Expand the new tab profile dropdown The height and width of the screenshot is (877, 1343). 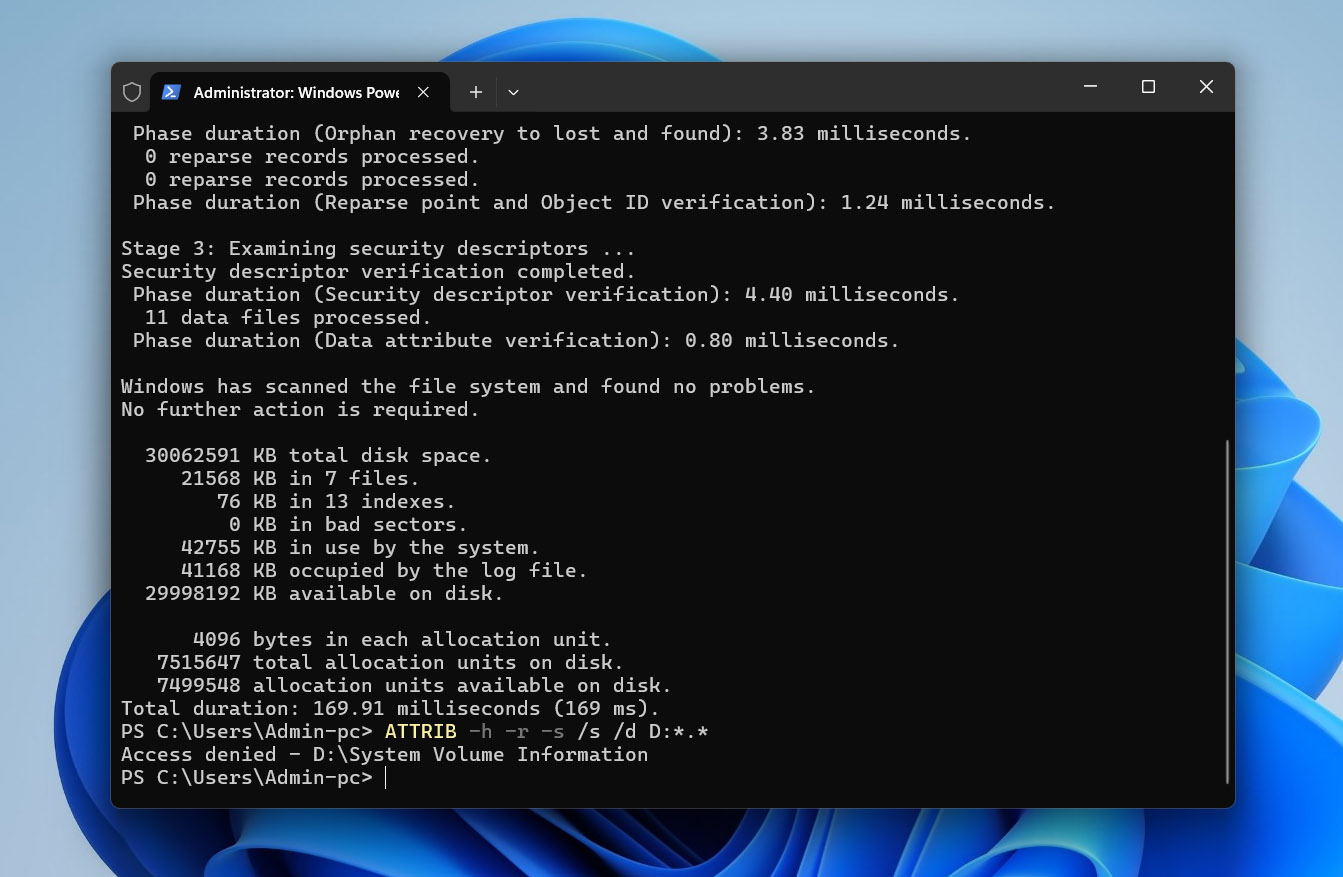(513, 92)
